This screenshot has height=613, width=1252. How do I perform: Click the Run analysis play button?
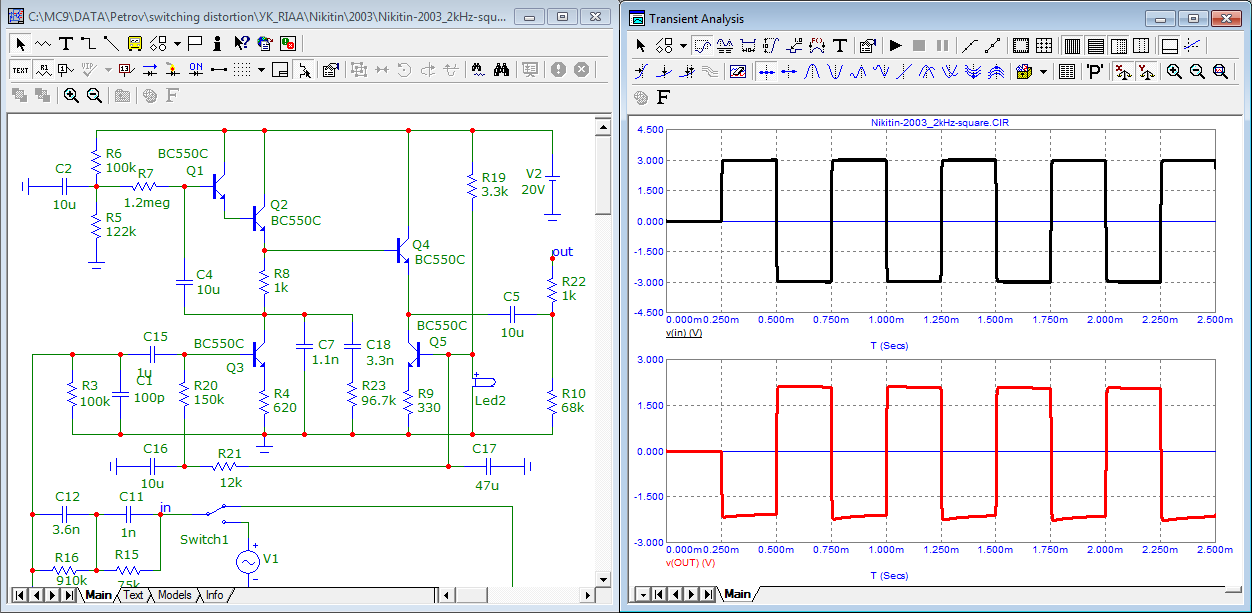895,45
